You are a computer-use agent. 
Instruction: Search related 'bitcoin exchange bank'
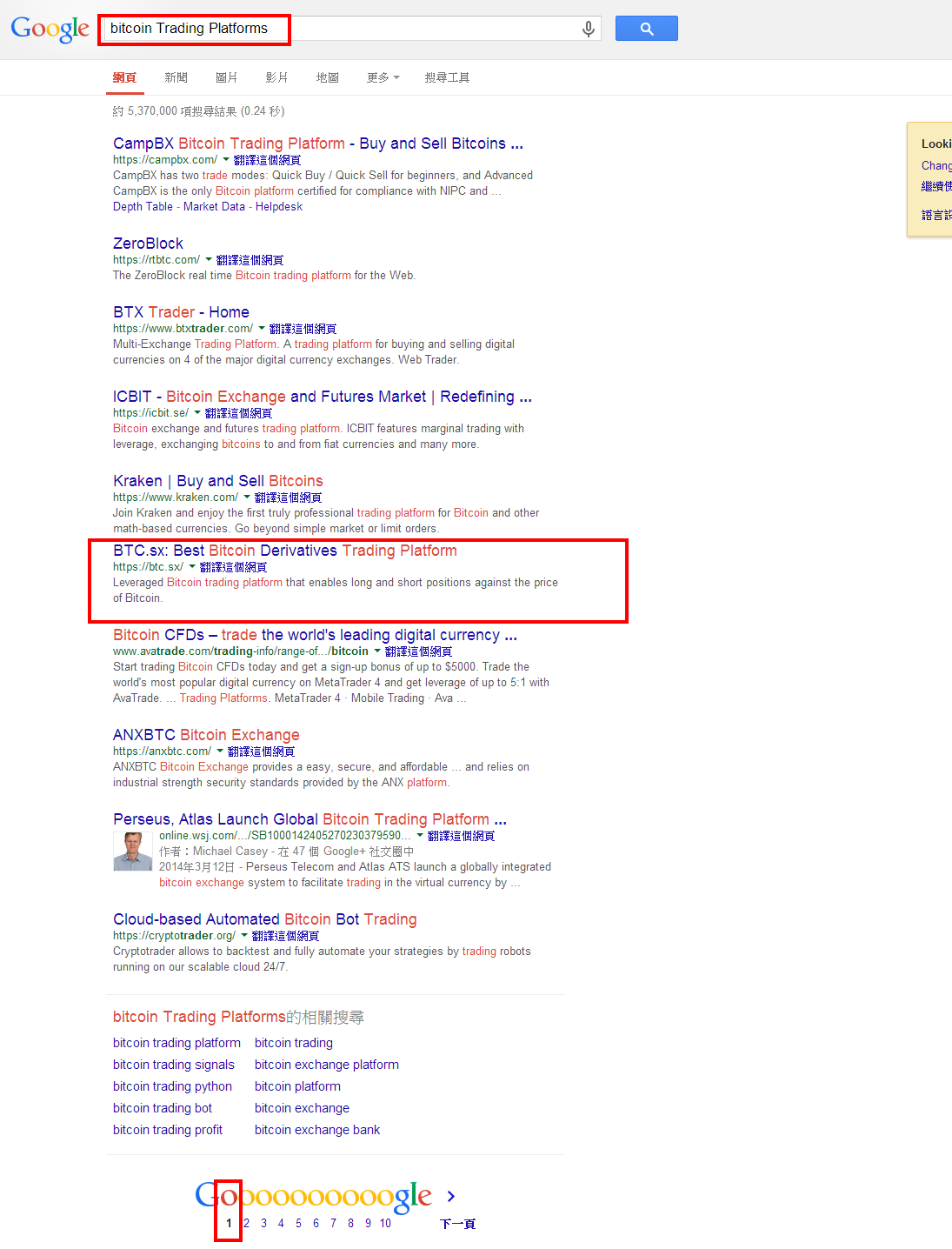coord(317,1130)
